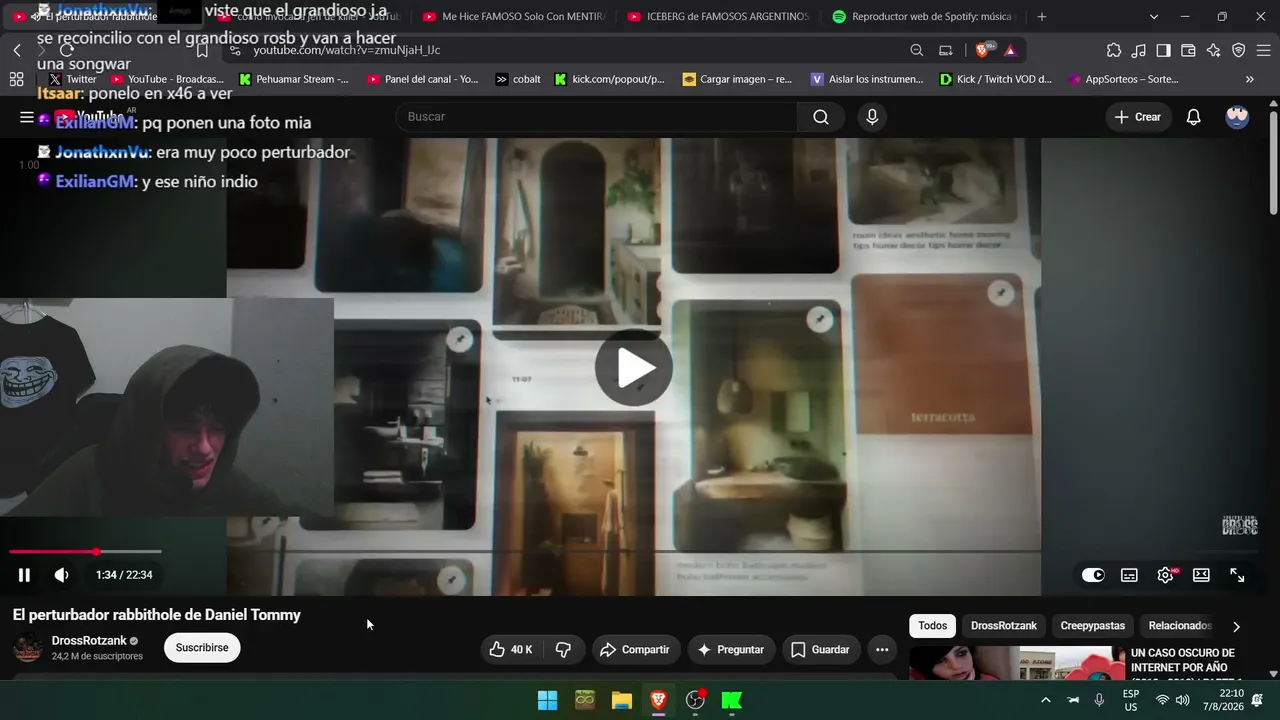Open the Windows Start menu

tap(547, 701)
